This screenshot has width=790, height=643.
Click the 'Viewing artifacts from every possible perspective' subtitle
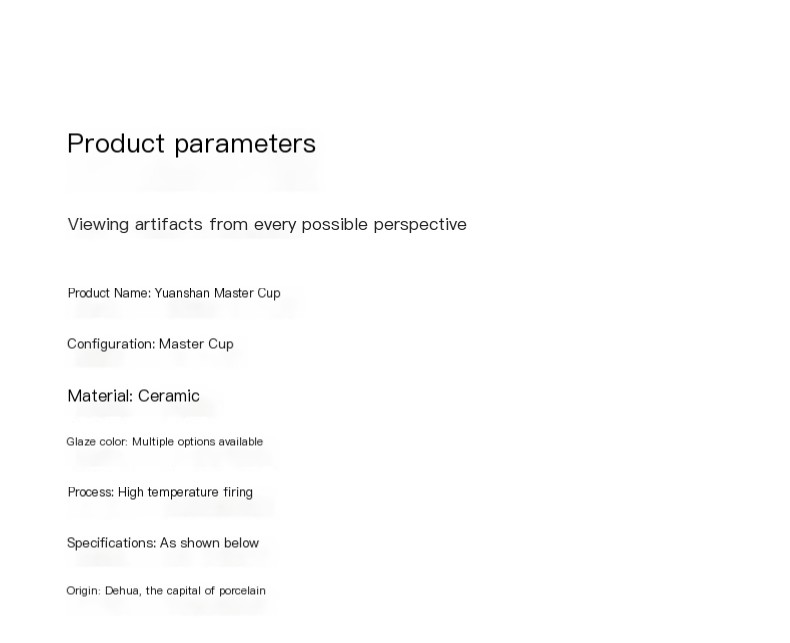(x=267, y=224)
